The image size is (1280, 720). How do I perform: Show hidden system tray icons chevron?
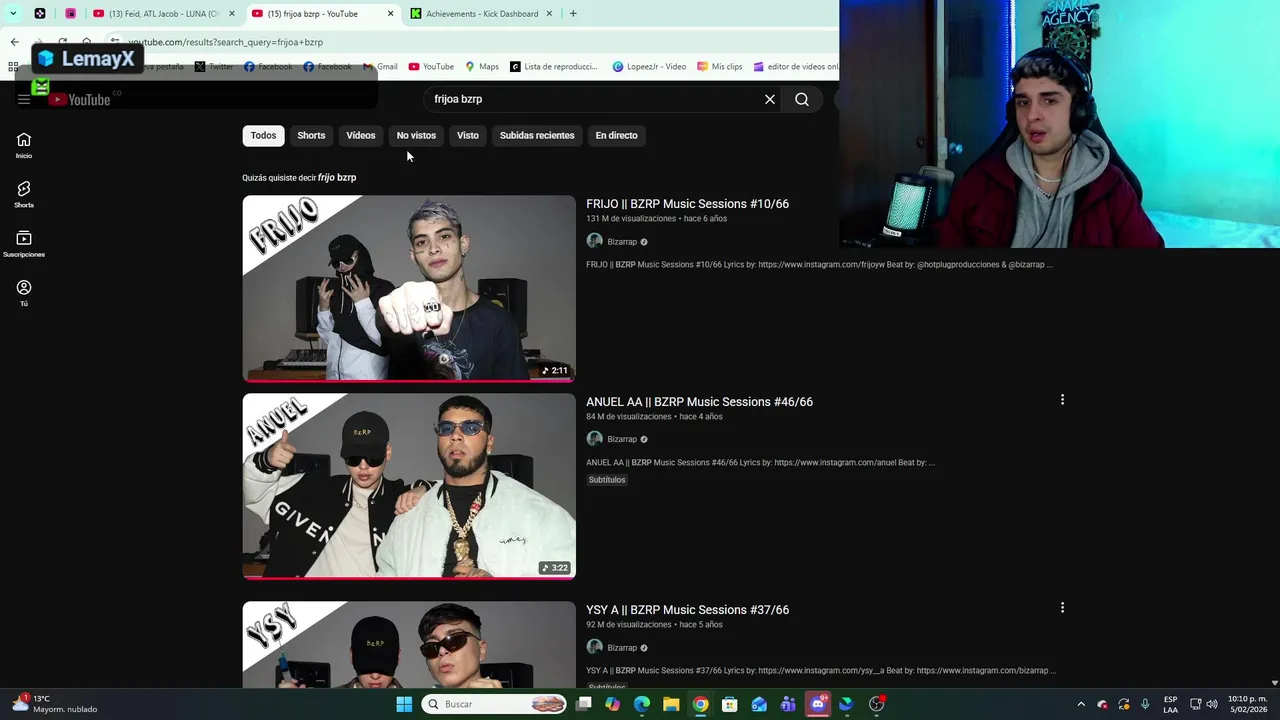(1081, 704)
